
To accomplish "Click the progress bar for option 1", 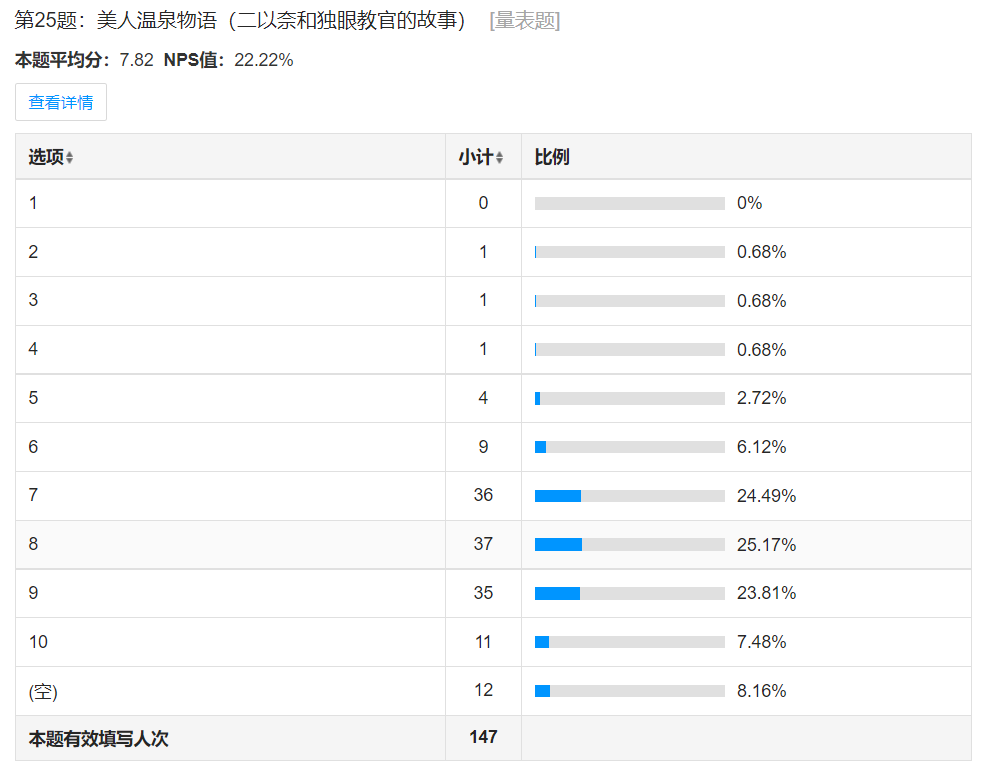I will pyautogui.click(x=629, y=203).
